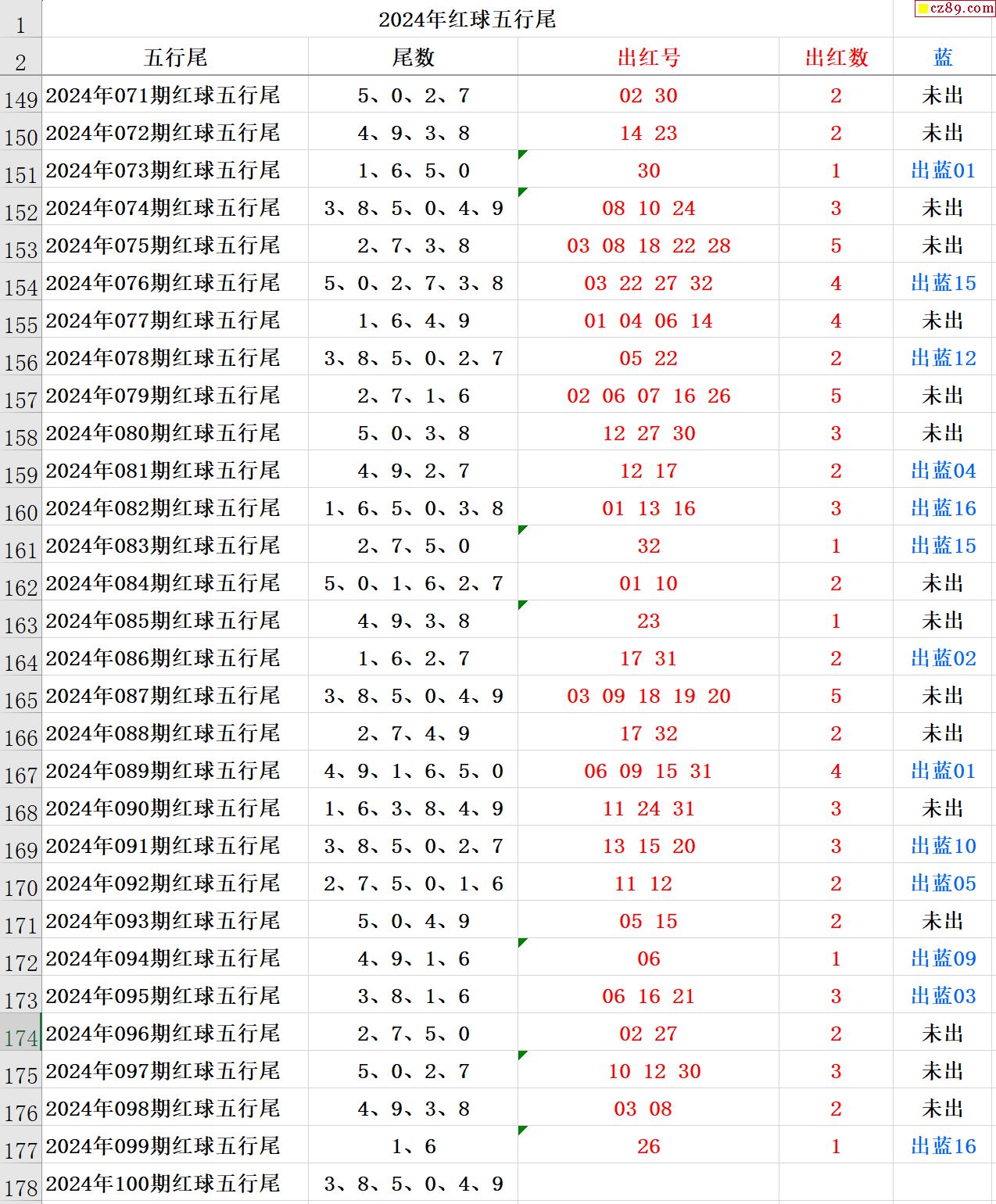The height and width of the screenshot is (1204, 996).
Task: Click the 五行尾 column header cell
Action: pos(175,57)
